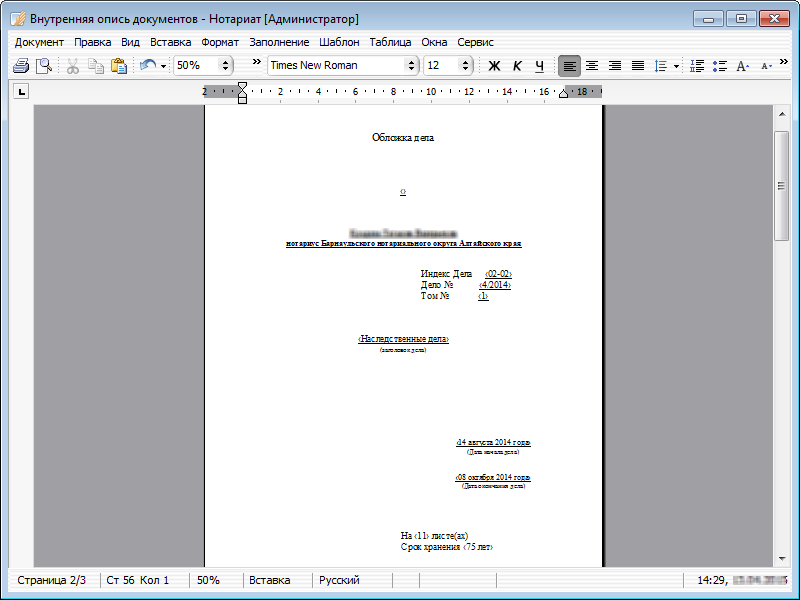The height and width of the screenshot is (600, 800).
Task: Expand the Times New Roman font list
Action: click(x=411, y=65)
